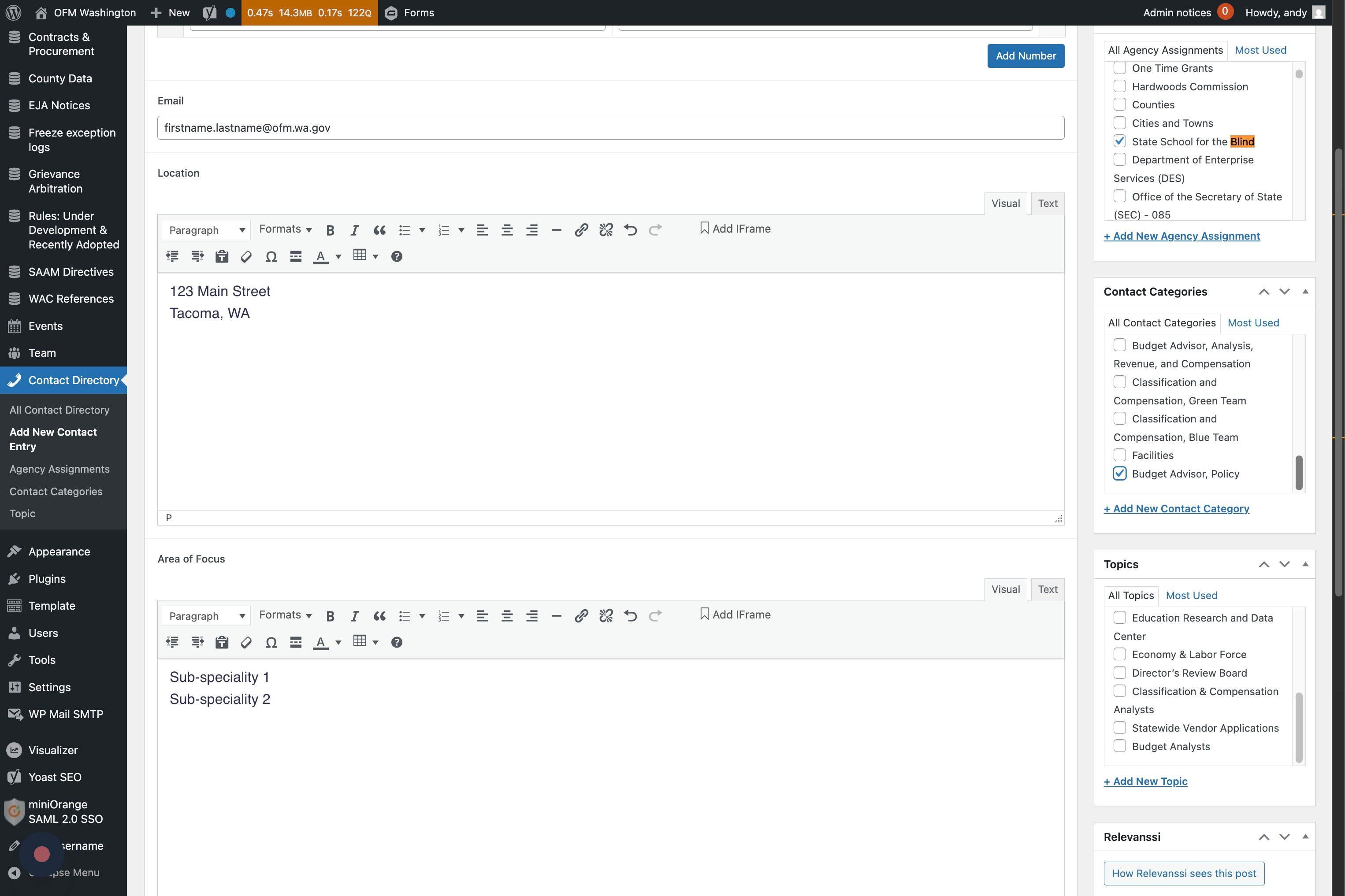The height and width of the screenshot is (896, 1345).
Task: Switch Location editor to Text tab
Action: click(x=1047, y=204)
